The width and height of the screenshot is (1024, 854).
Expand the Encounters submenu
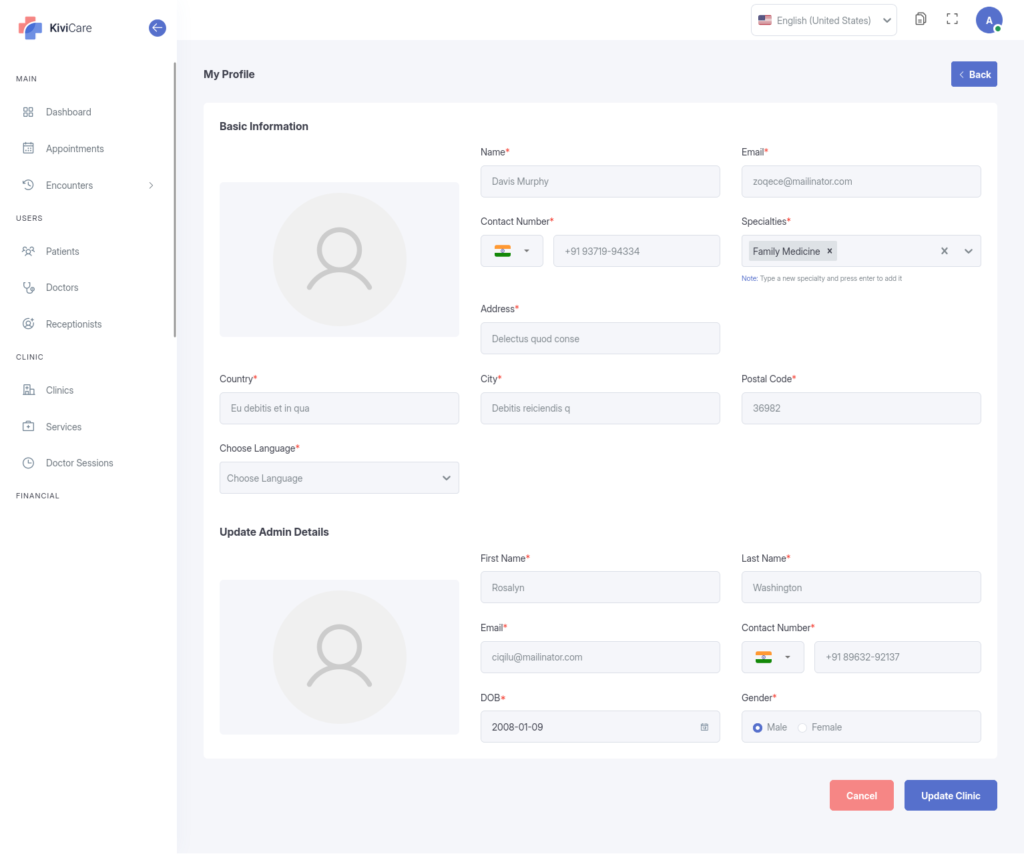click(151, 185)
